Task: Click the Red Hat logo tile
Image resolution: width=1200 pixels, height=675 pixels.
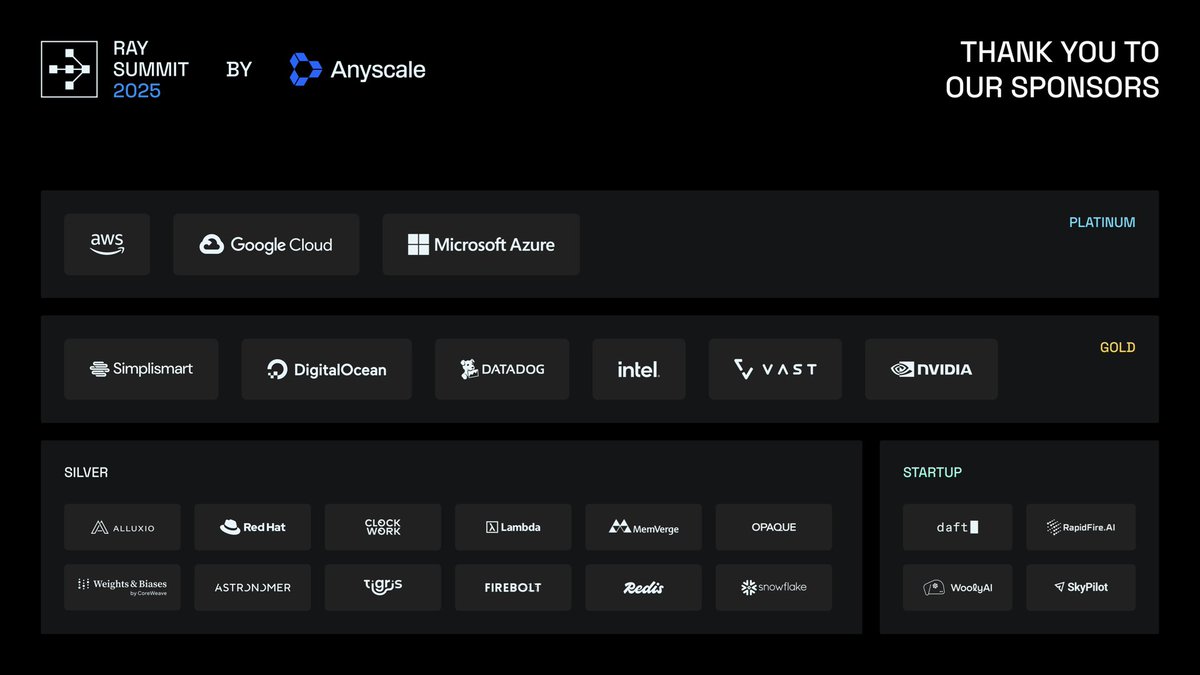Action: tap(253, 527)
